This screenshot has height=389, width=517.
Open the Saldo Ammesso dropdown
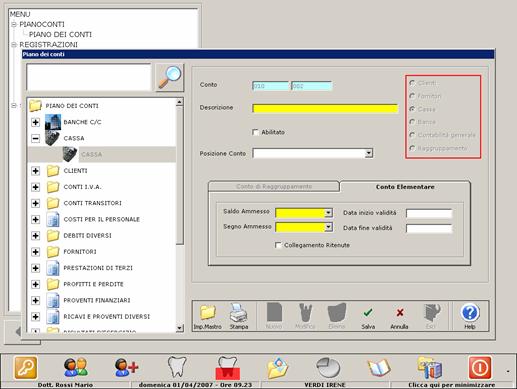tap(328, 213)
